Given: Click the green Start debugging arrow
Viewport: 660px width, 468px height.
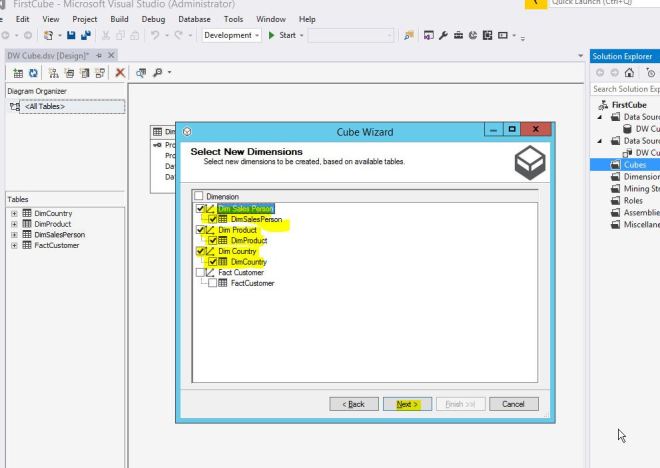Looking at the screenshot, I should tap(272, 36).
